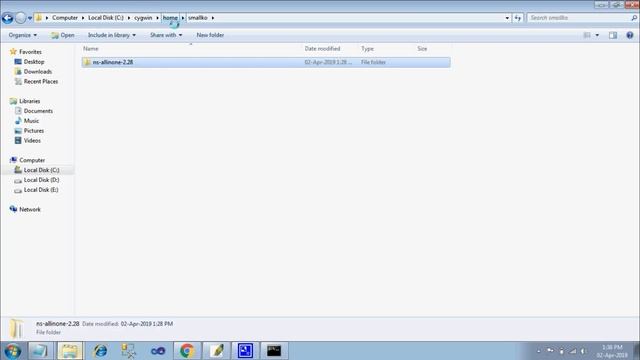Screen dimensions: 640x360
Task: Launch Google Chrome from the taskbar
Action: tap(187, 351)
